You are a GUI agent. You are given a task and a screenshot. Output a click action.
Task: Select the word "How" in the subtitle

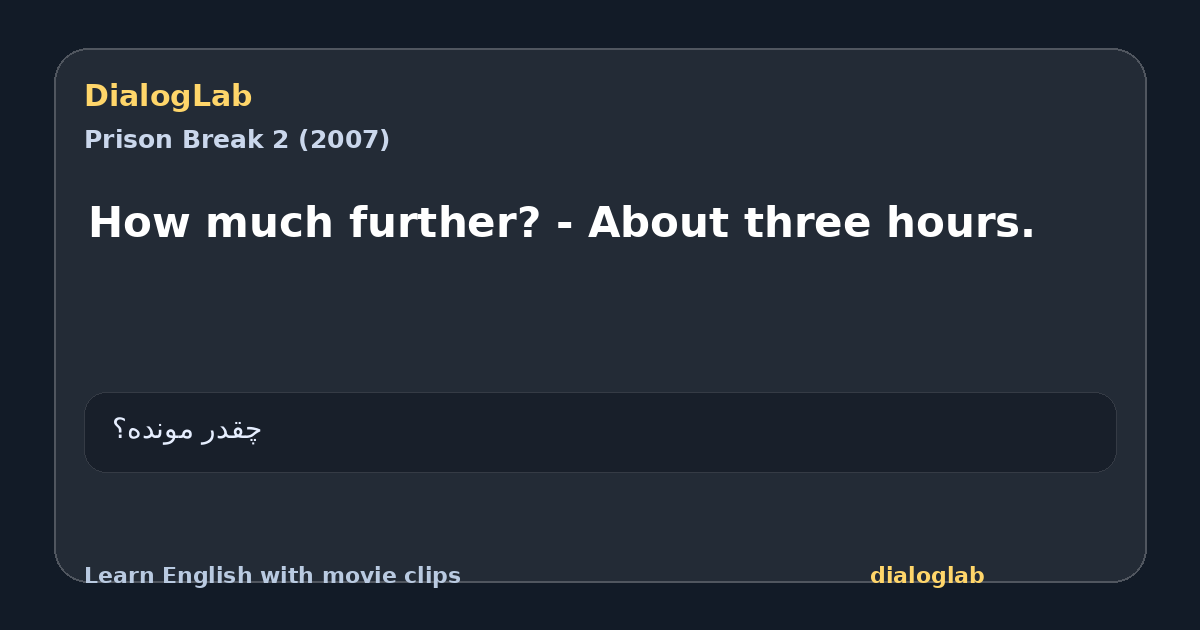point(139,222)
